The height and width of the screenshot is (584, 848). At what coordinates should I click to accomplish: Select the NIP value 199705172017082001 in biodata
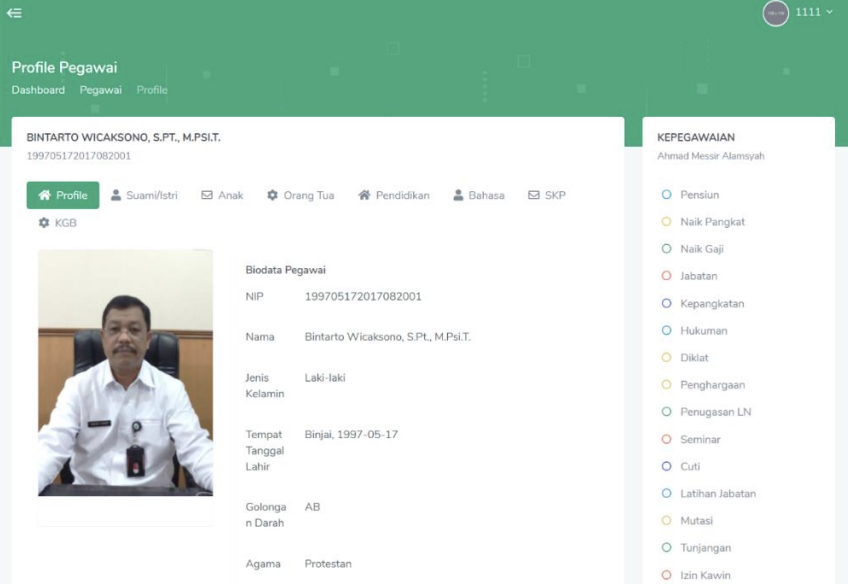363,296
